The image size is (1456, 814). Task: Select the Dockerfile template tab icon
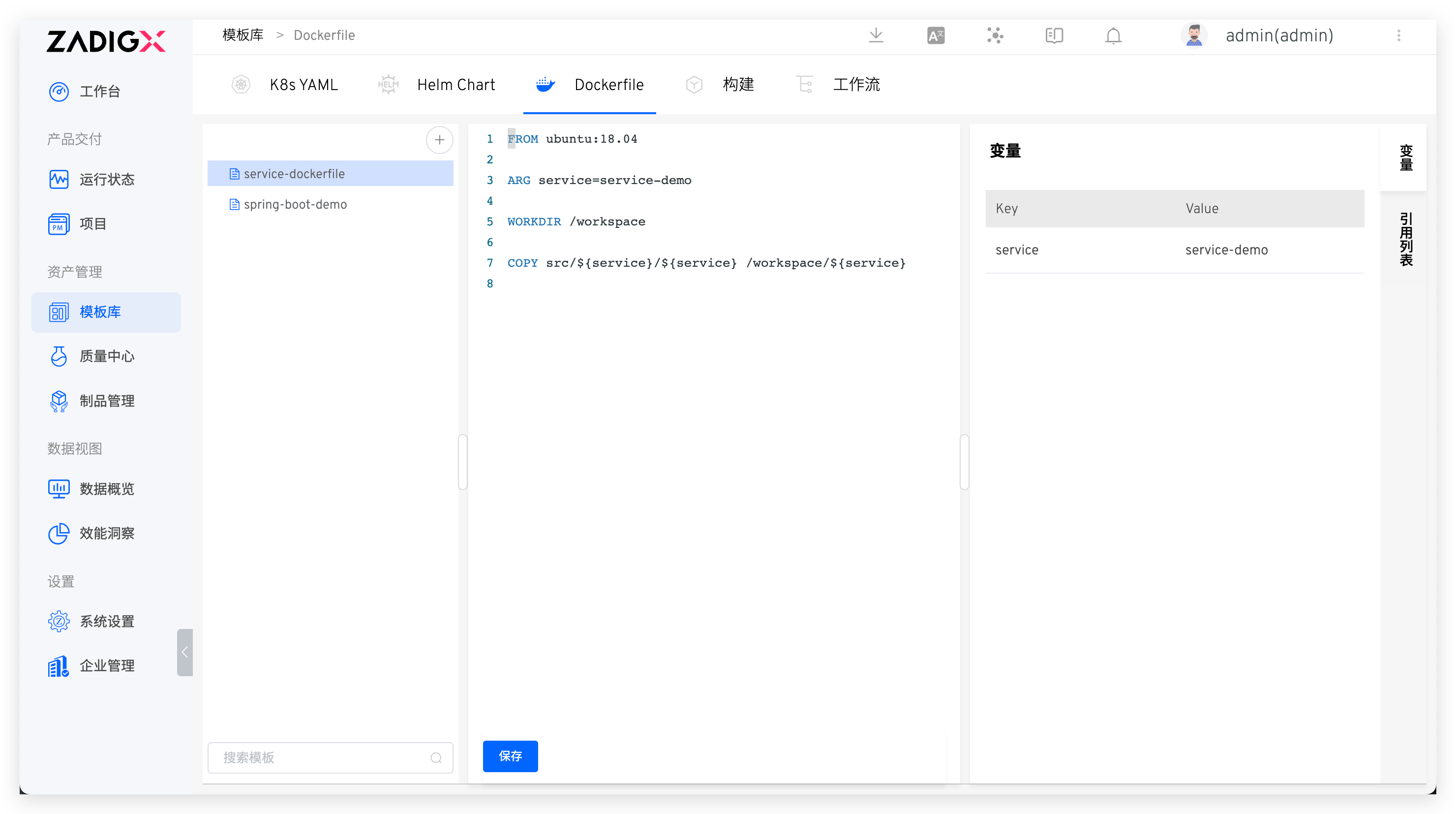(x=545, y=84)
